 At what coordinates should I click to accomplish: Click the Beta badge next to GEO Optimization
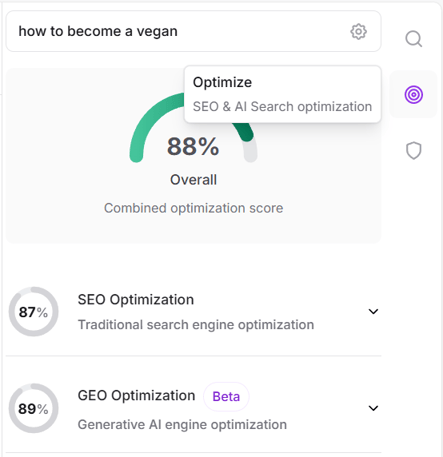click(x=226, y=397)
